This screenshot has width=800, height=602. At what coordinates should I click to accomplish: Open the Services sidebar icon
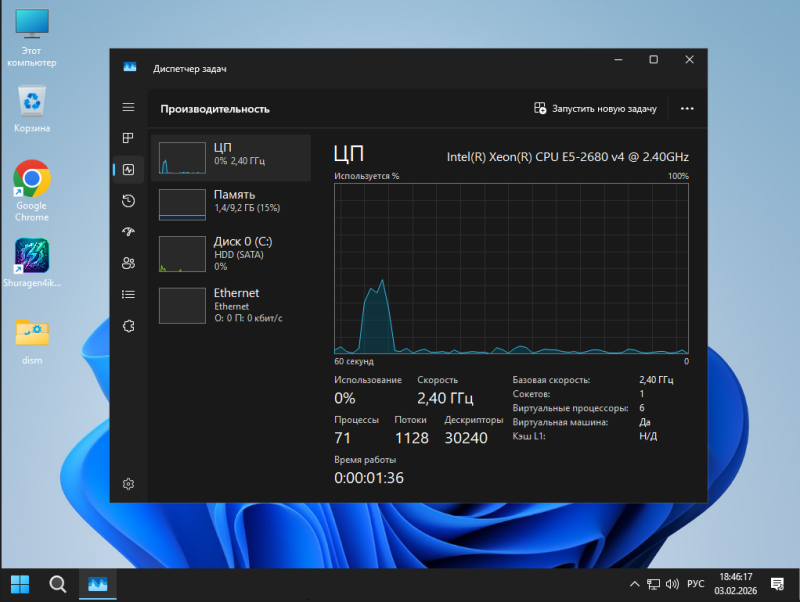click(128, 326)
